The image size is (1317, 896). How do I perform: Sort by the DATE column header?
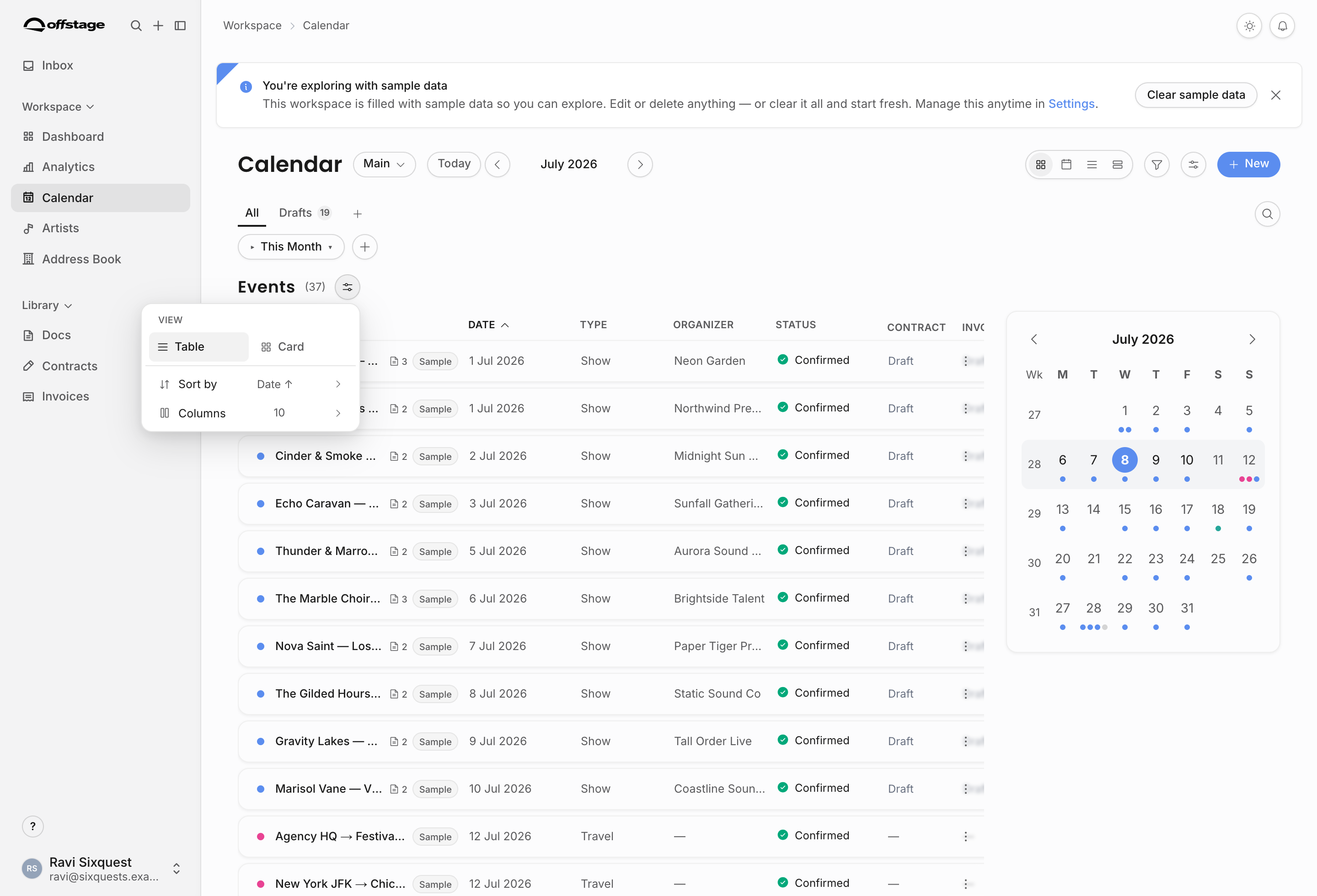488,325
